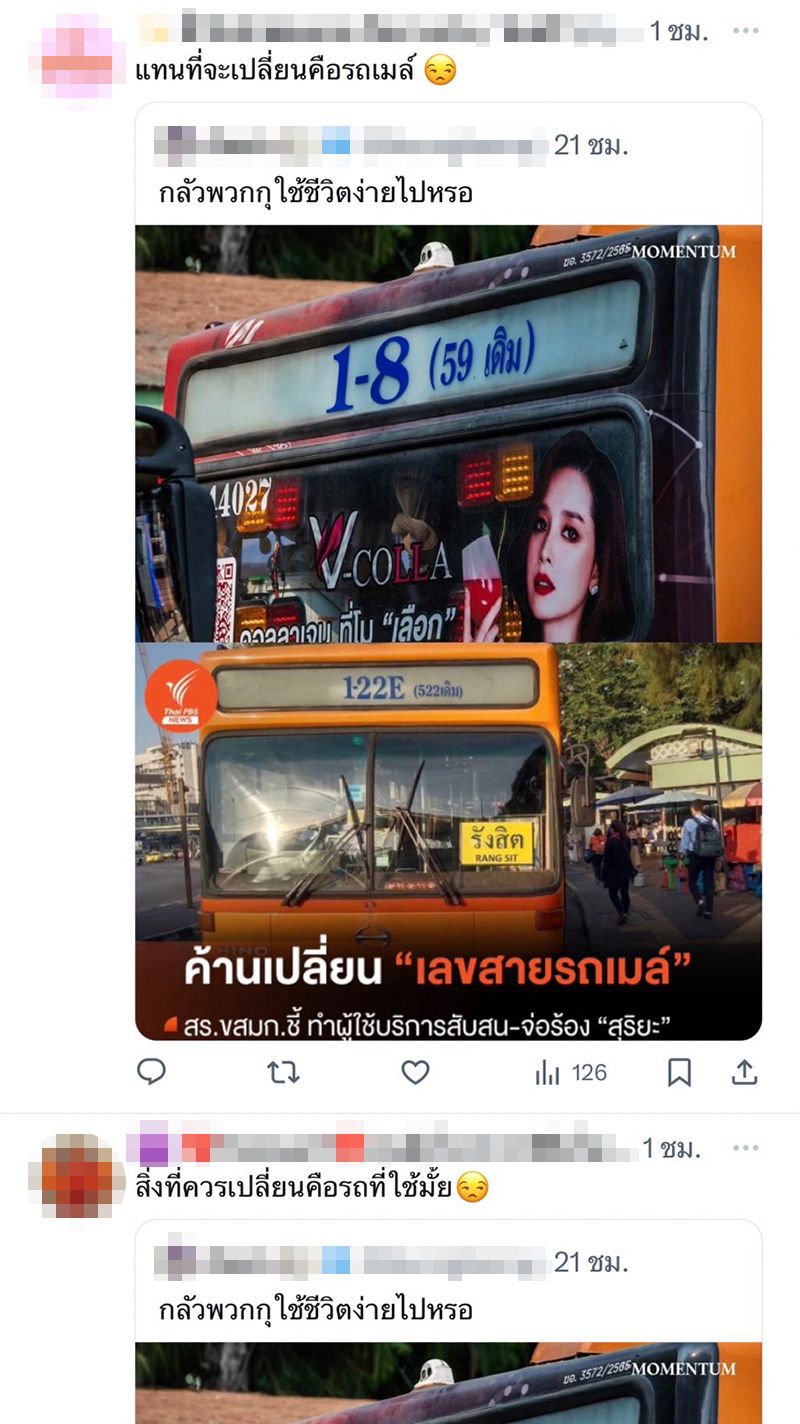The width and height of the screenshot is (800, 1424).
Task: Click the 21 ชม. timestamp in the first quote
Action: point(591,145)
